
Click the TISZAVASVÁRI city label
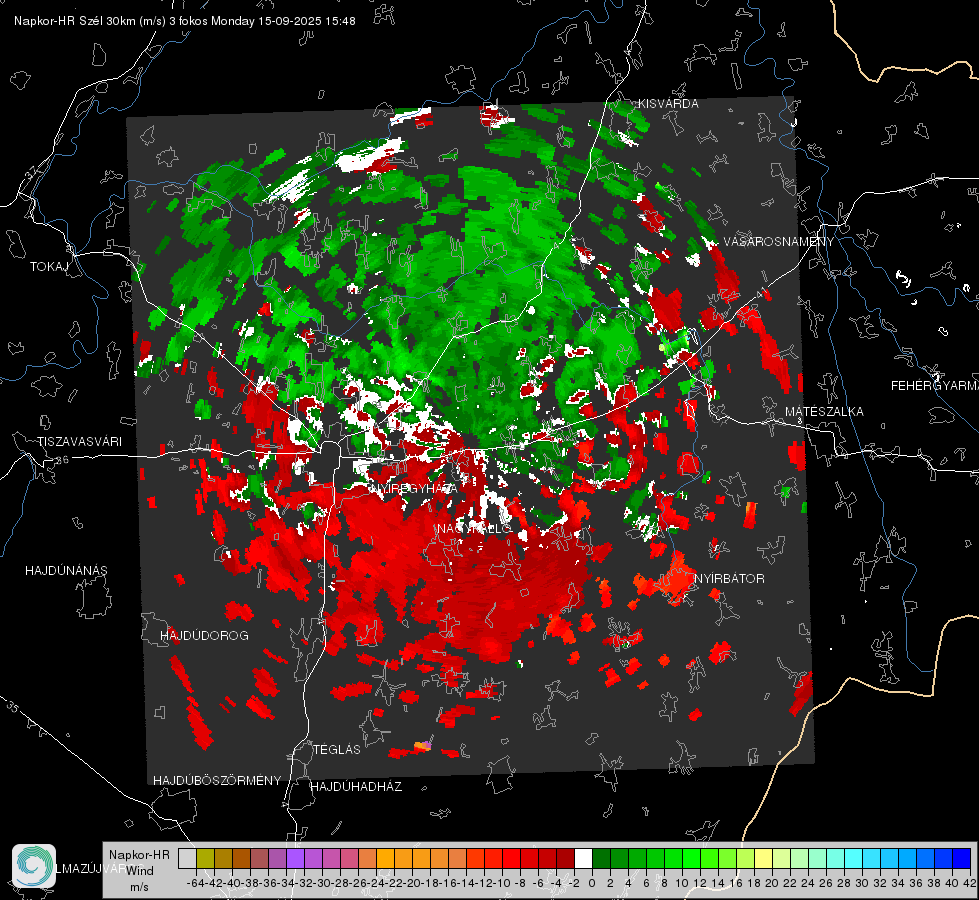pyautogui.click(x=79, y=442)
